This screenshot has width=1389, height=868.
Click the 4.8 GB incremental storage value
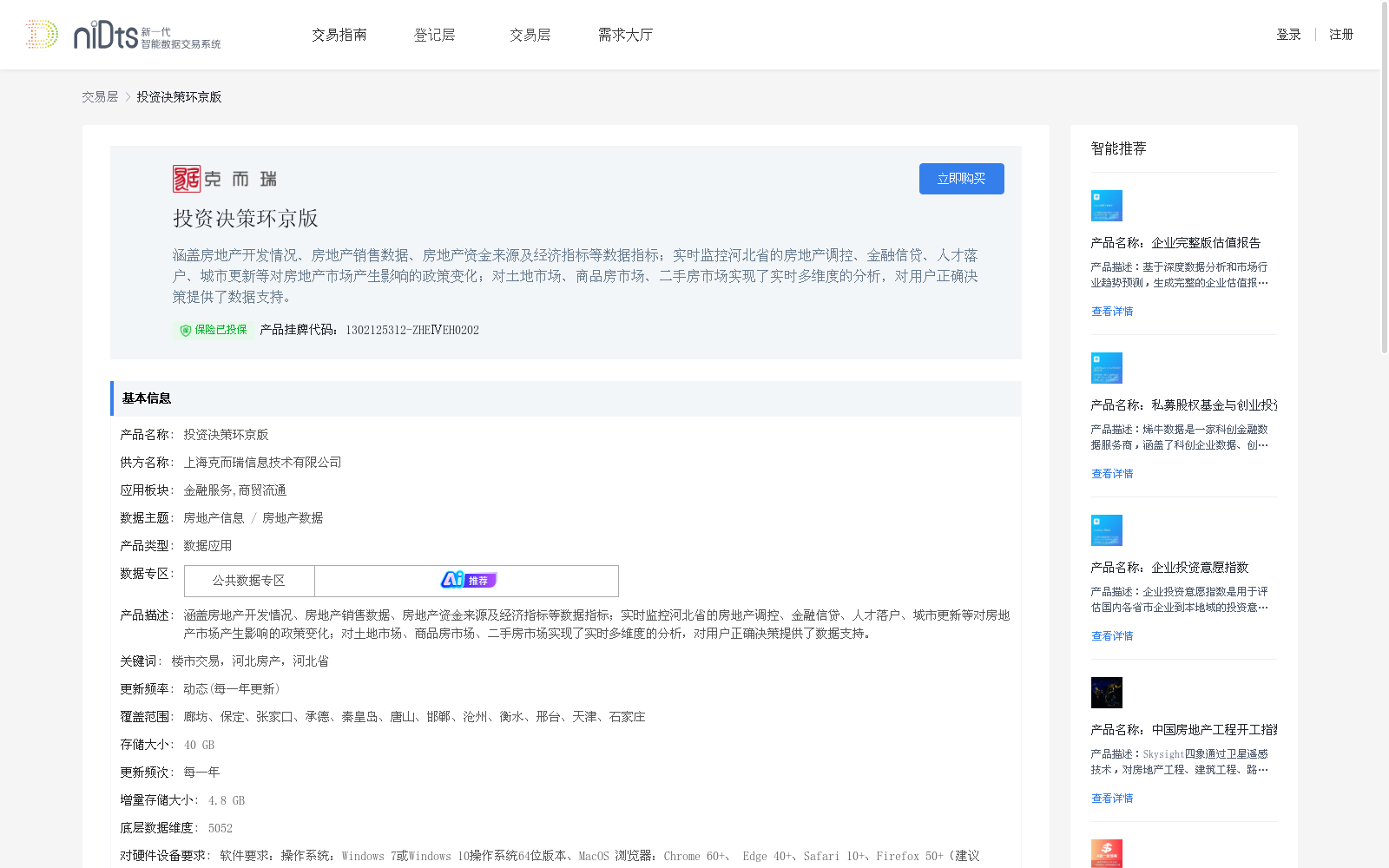click(x=227, y=800)
